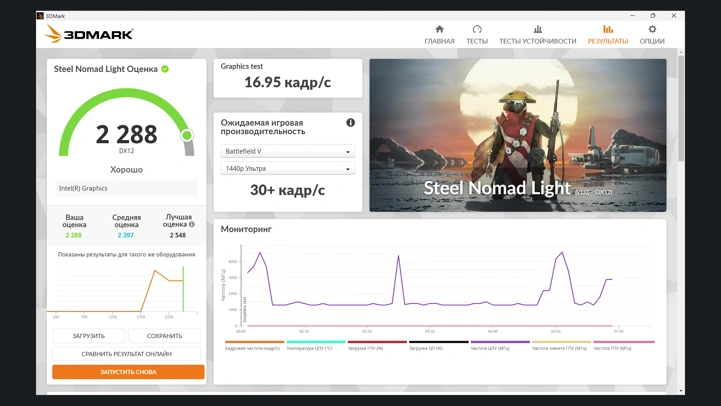This screenshot has width=721, height=406.
Task: Click the 30+ кадр/с estimate
Action: click(287, 190)
